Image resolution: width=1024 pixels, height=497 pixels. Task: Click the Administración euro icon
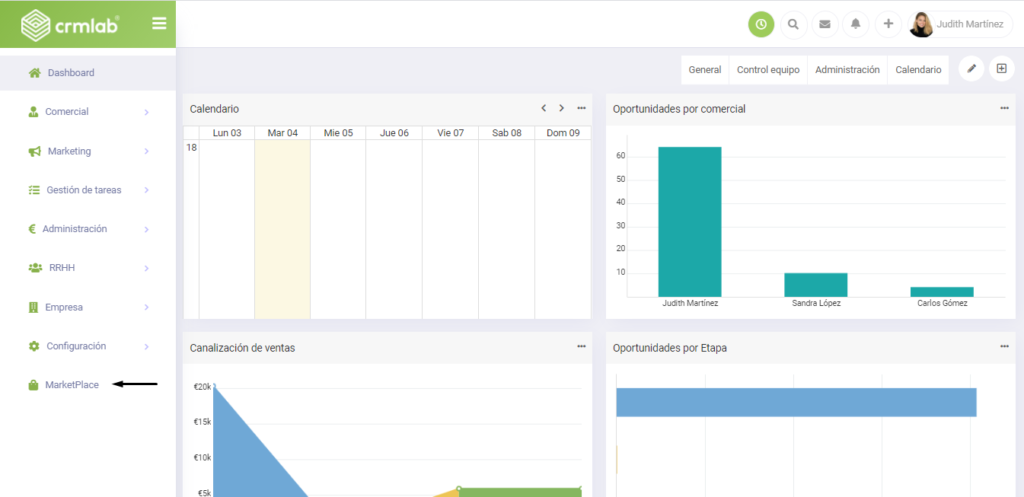(32, 229)
